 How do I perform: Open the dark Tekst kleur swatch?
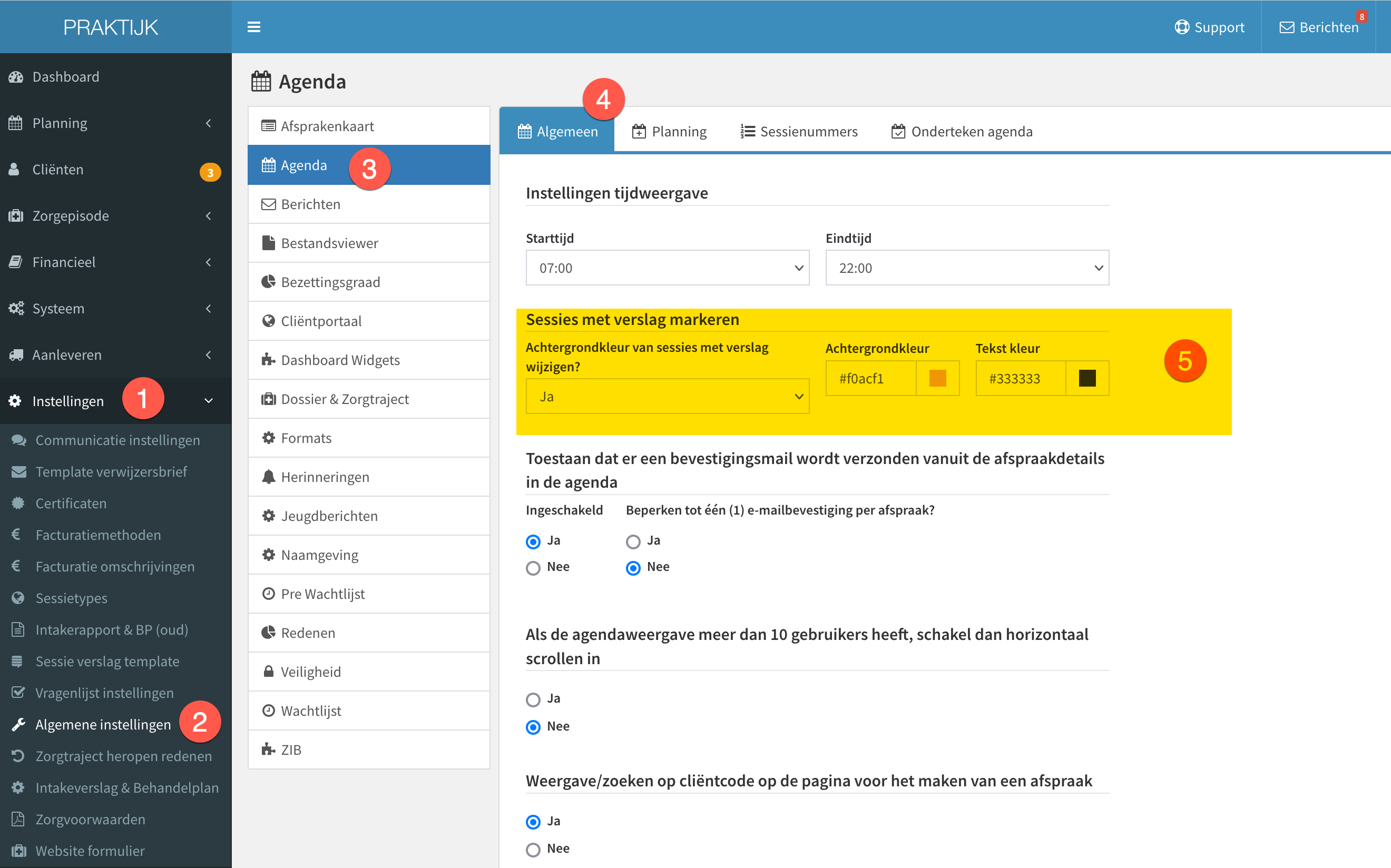point(1086,378)
